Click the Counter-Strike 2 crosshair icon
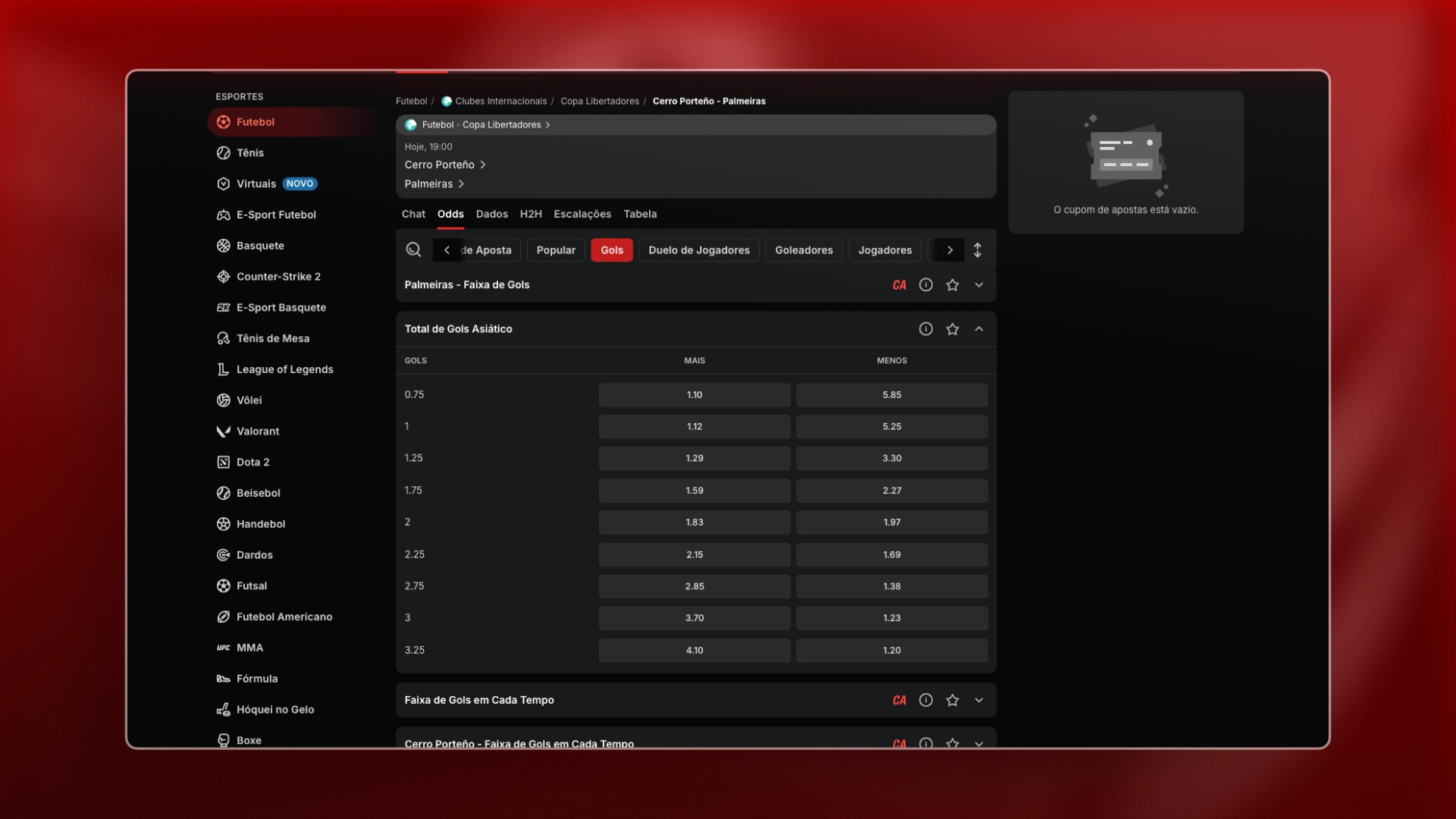Viewport: 1456px width, 819px height. [223, 277]
